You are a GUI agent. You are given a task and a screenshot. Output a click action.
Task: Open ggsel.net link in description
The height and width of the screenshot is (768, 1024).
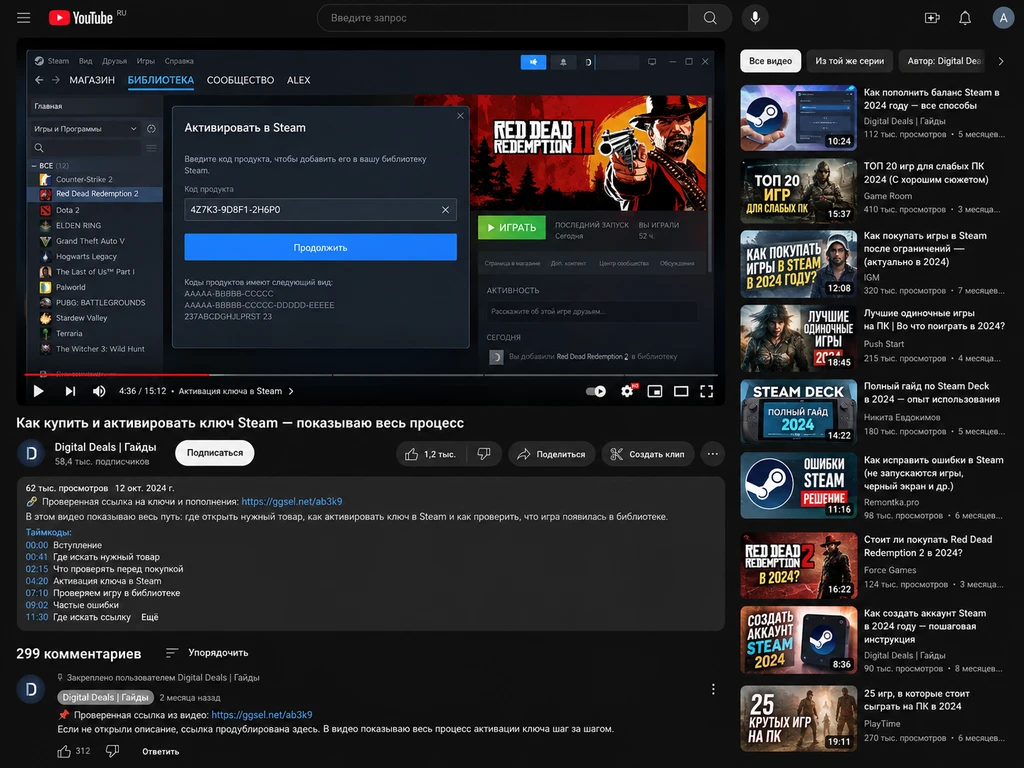(x=292, y=502)
